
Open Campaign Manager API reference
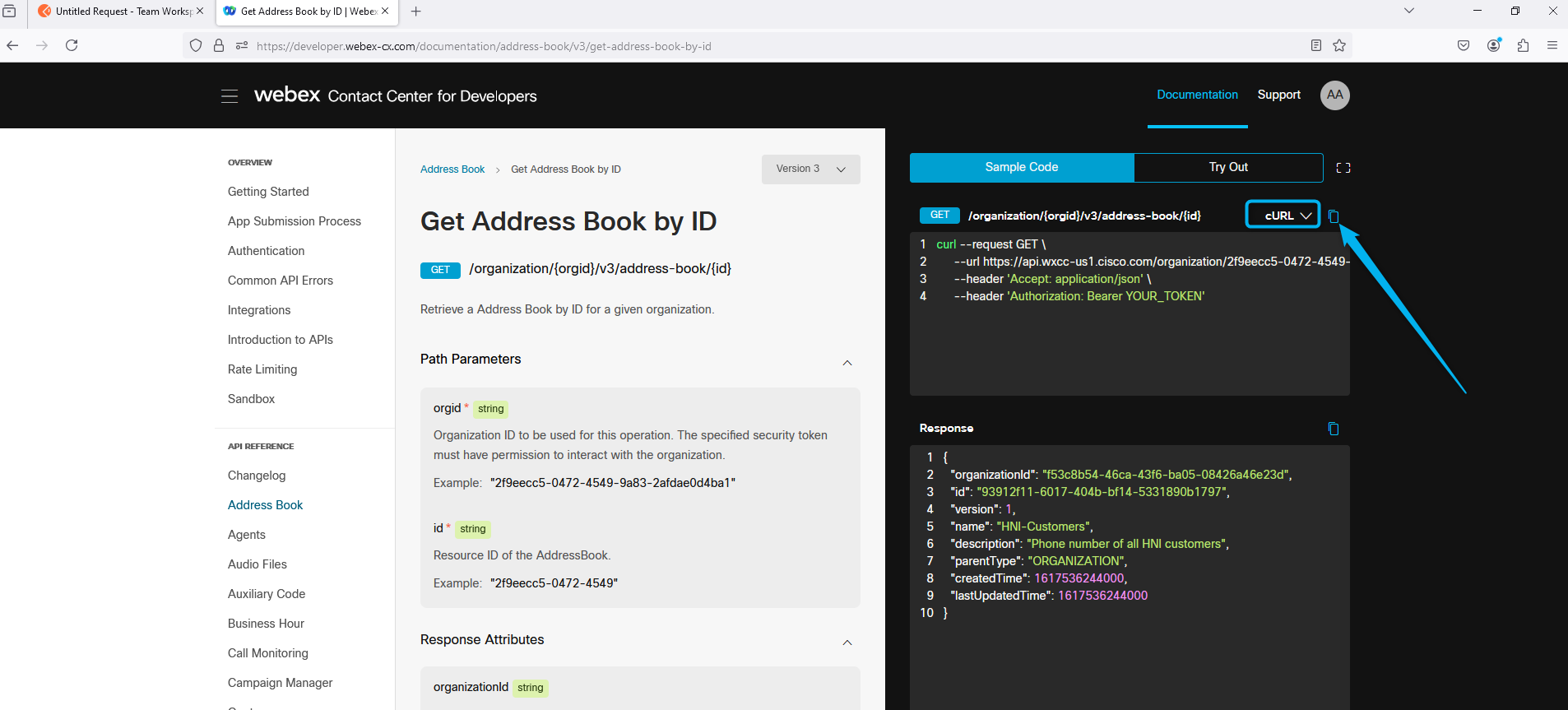point(281,683)
